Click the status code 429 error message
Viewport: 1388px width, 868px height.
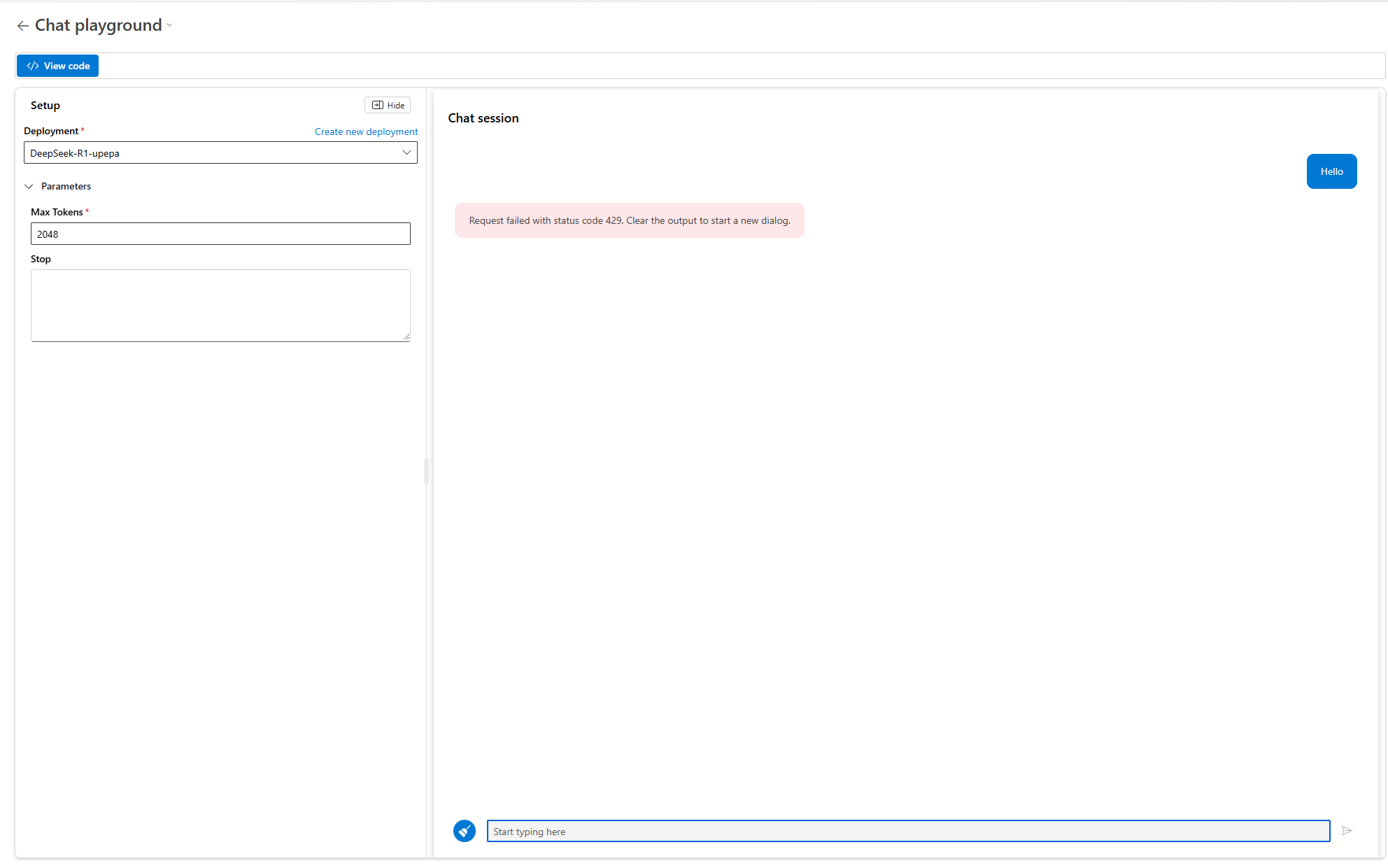click(x=629, y=220)
